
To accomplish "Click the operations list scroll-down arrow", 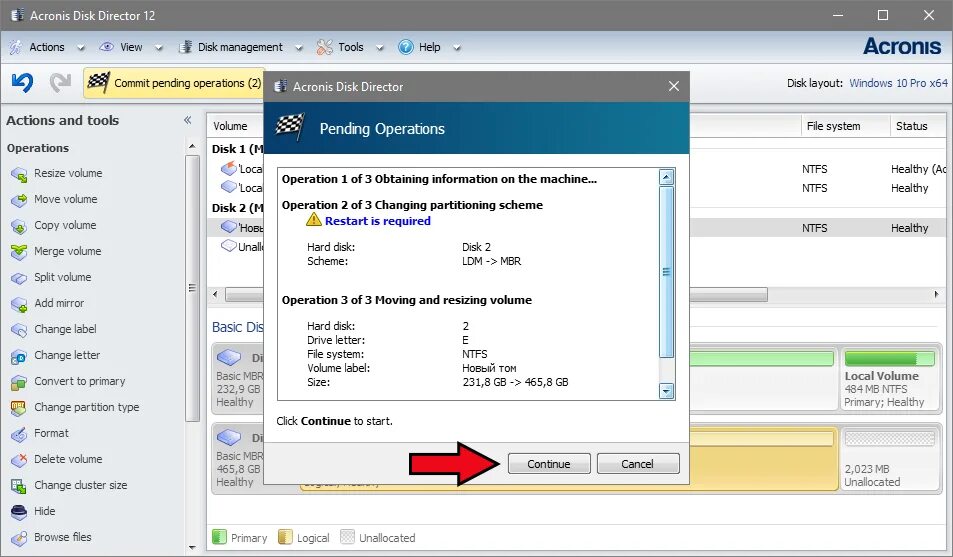I will click(666, 391).
